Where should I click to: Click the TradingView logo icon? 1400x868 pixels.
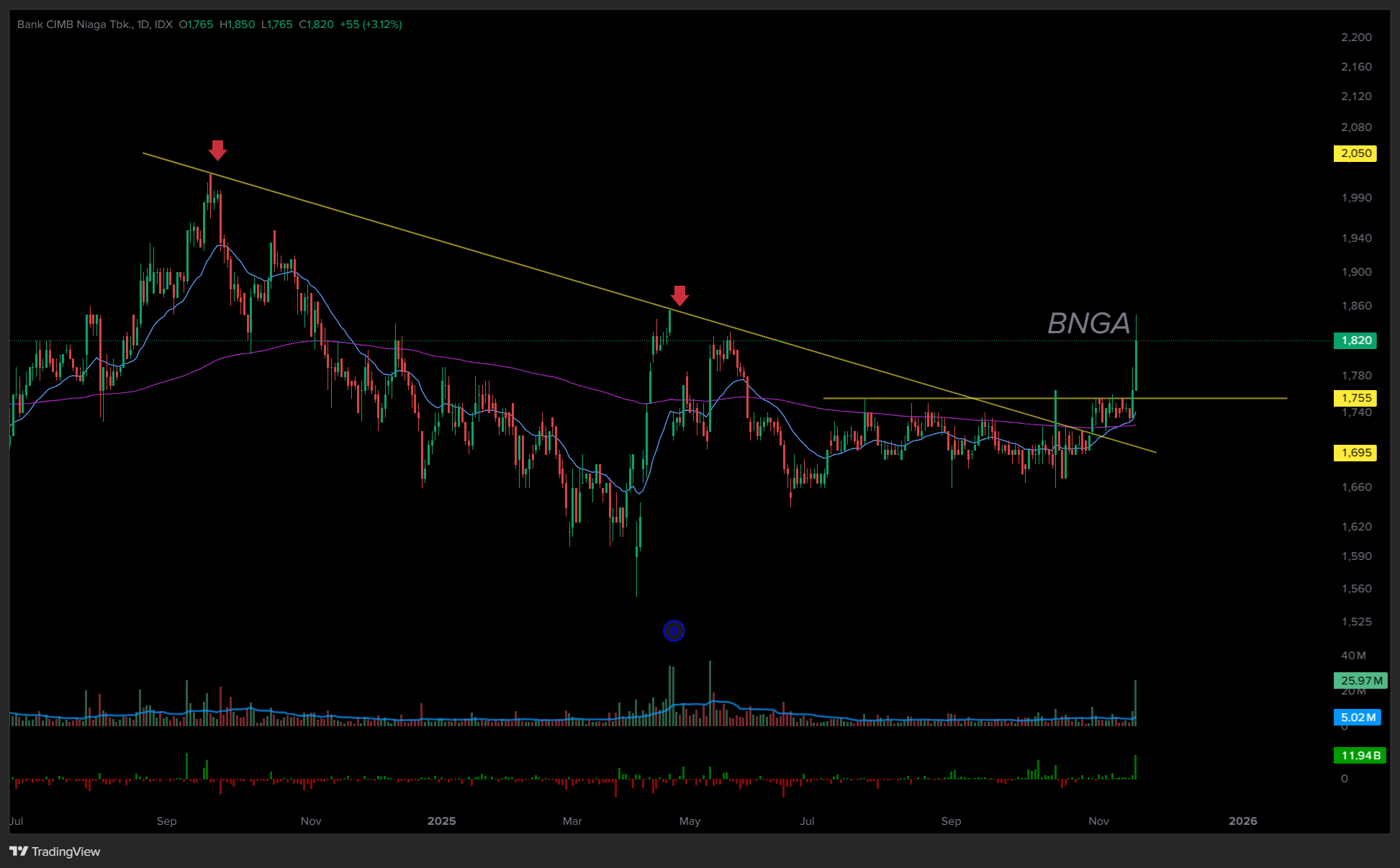point(19,851)
